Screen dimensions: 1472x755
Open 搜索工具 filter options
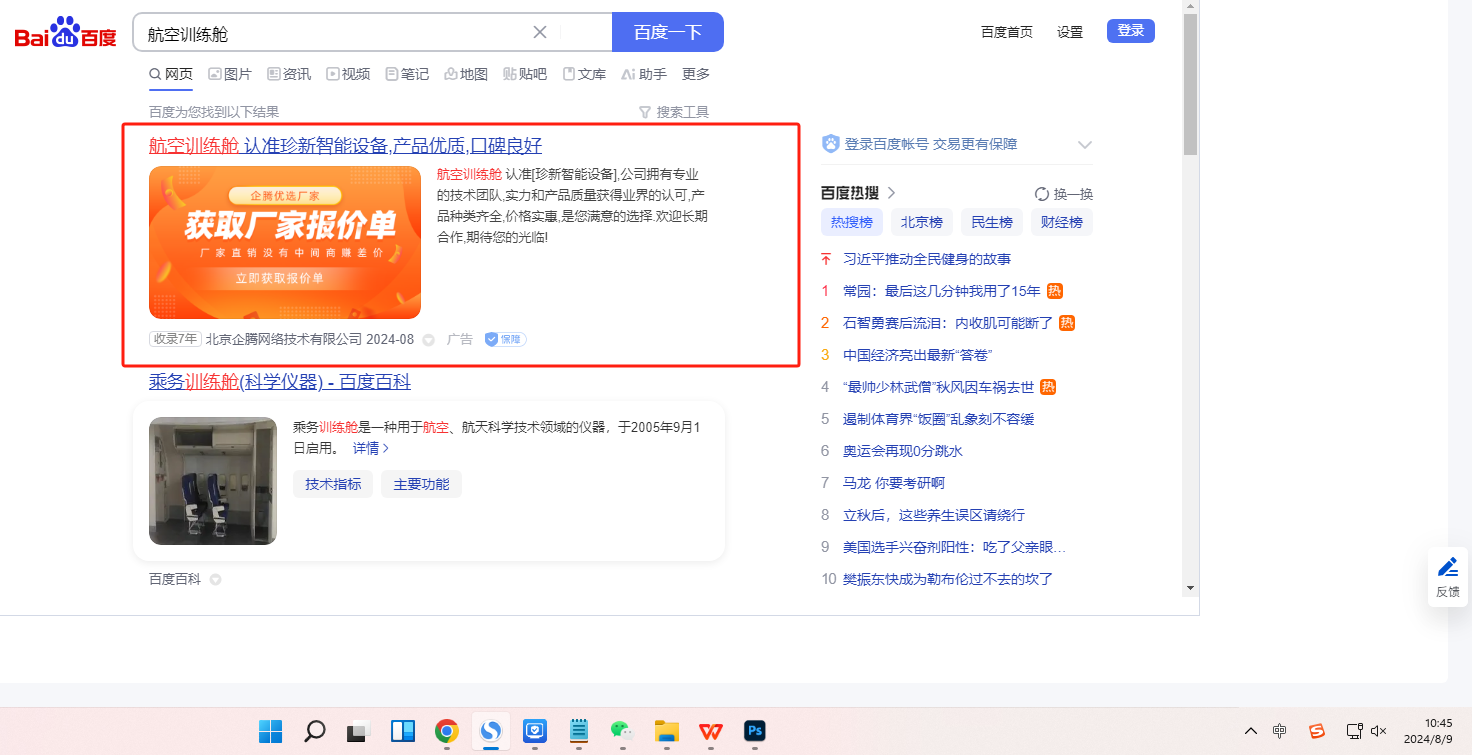click(673, 112)
